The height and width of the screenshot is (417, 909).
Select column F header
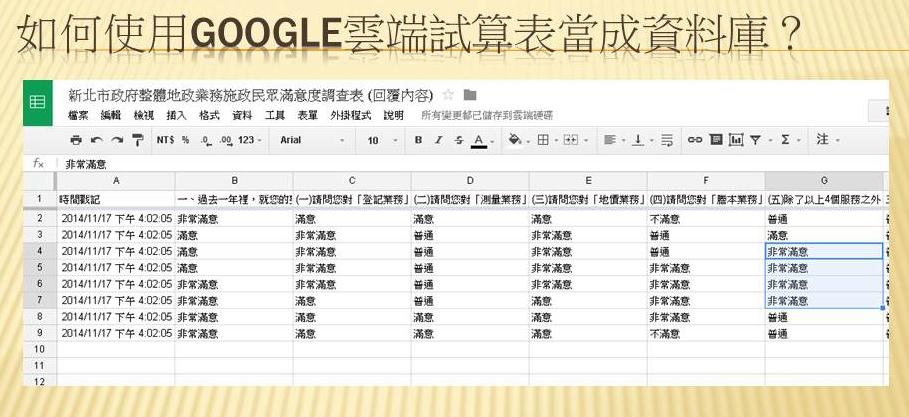[x=706, y=180]
